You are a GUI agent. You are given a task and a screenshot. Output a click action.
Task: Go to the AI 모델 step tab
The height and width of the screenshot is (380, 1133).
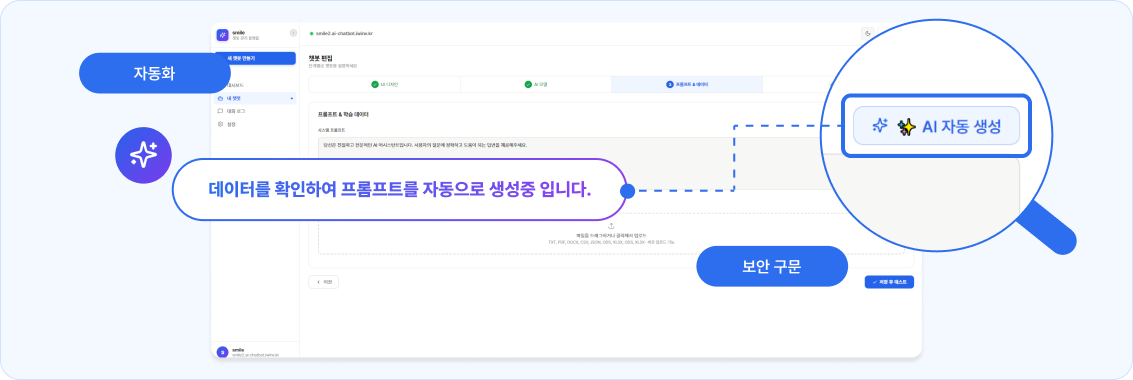535,85
